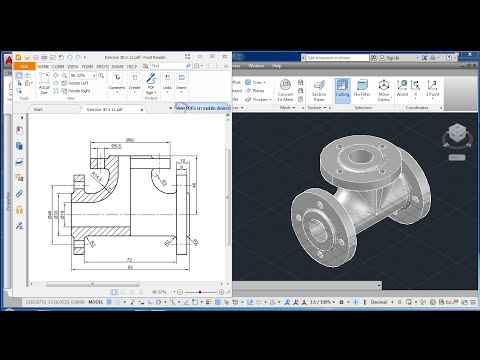This screenshot has height=360, width=480.
Task: Click Rotate Right in Foxit Reader
Action: tap(76, 91)
